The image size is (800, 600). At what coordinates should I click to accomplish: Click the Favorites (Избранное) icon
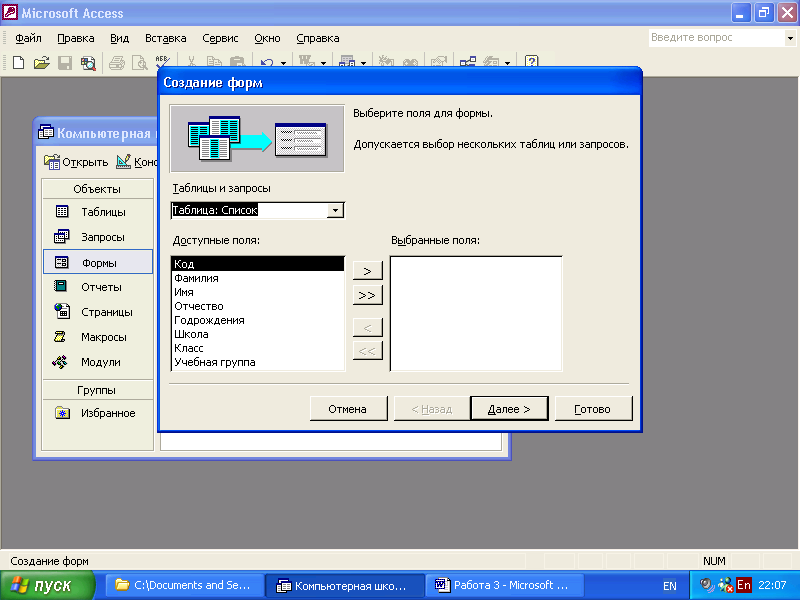(x=62, y=413)
